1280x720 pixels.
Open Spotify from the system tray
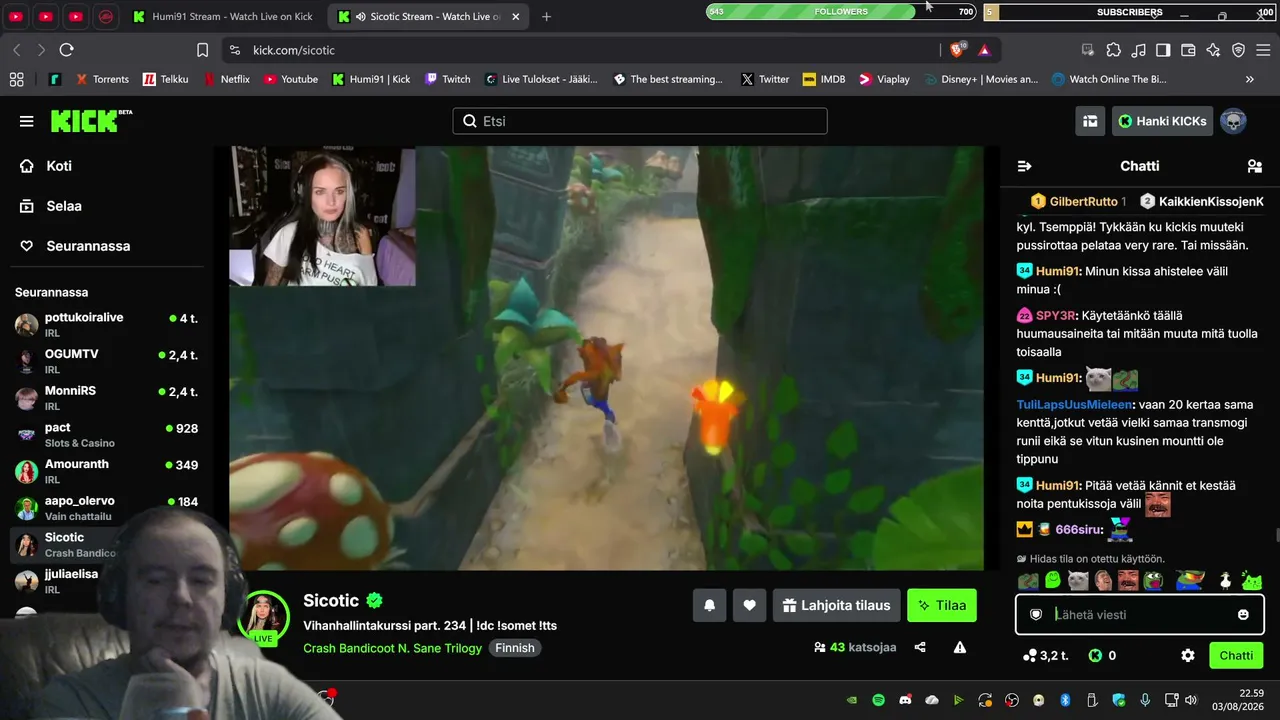pyautogui.click(x=878, y=700)
